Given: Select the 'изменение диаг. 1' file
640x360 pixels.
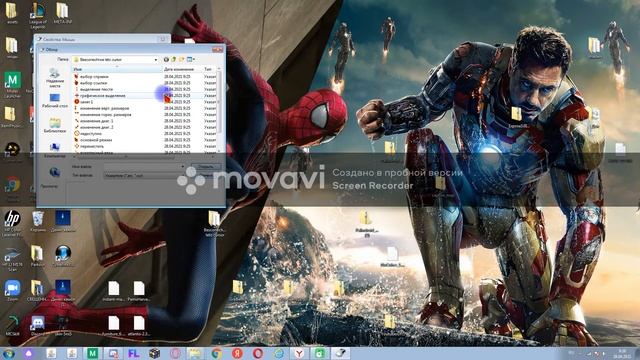Looking at the screenshot, I should tap(94, 121).
